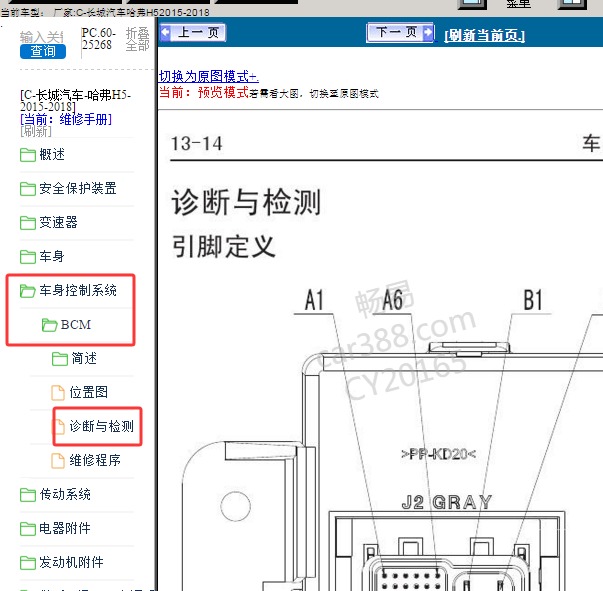Screen dimensions: 603x591
Task: Click the folder icon beside 传动系统
Action: pos(28,494)
